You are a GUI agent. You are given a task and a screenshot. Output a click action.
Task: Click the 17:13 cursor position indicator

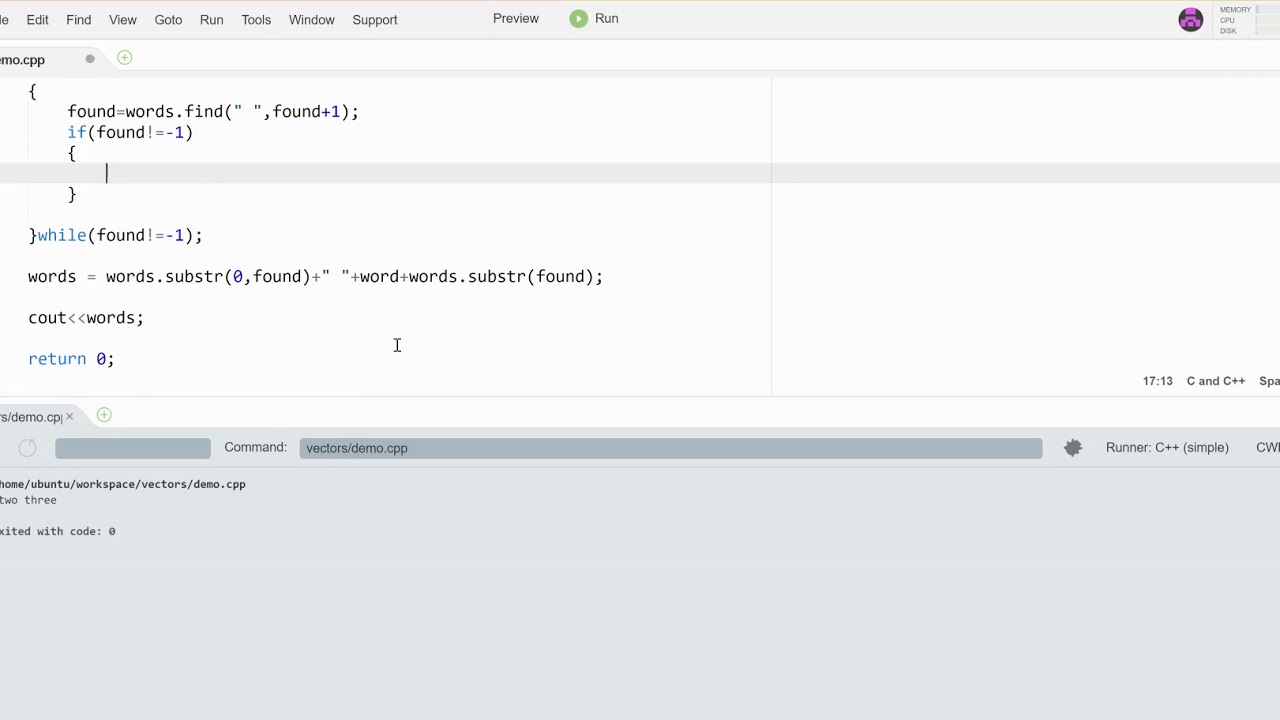click(x=1157, y=381)
